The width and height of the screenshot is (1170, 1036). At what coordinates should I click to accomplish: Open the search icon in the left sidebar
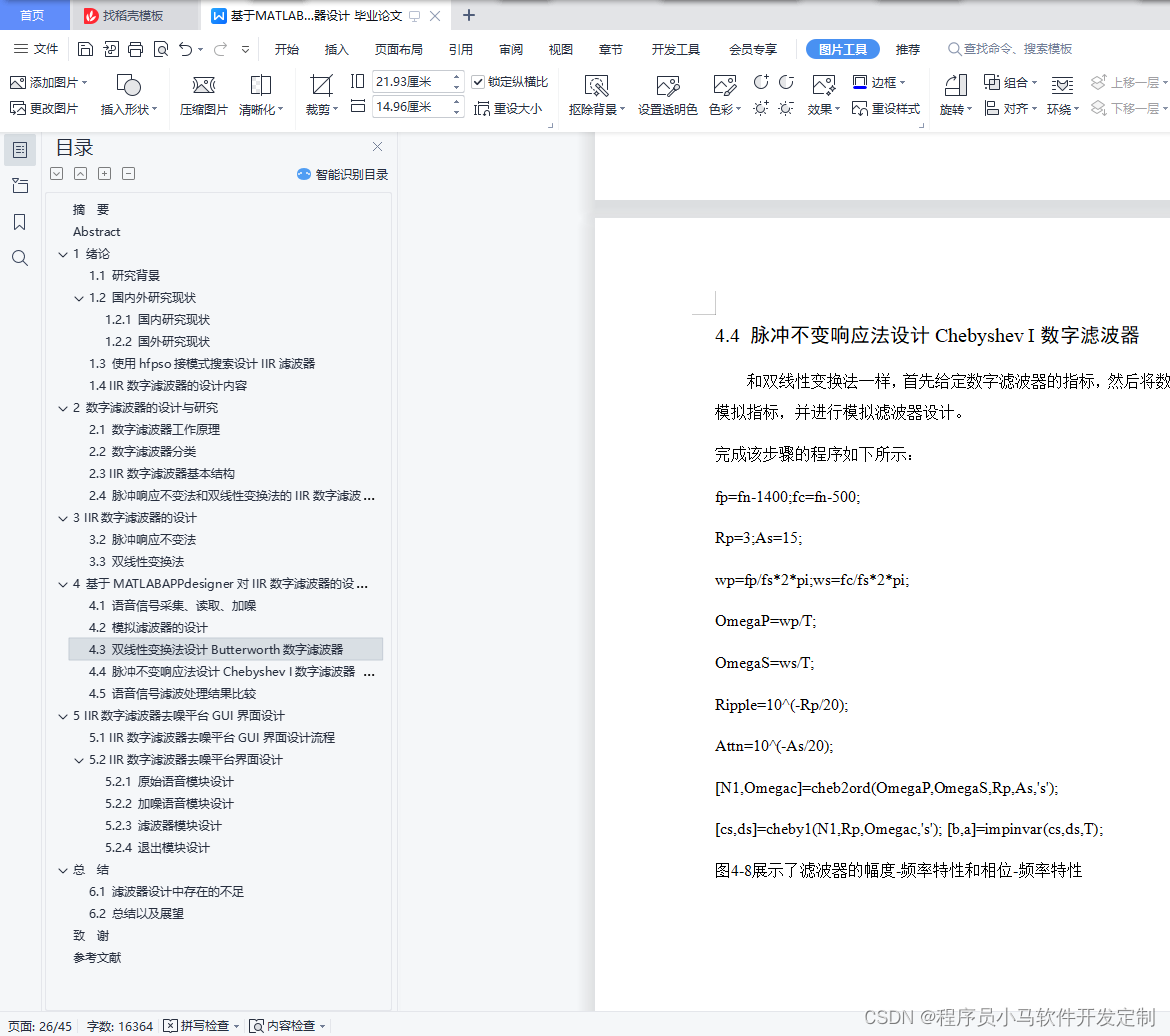19,258
